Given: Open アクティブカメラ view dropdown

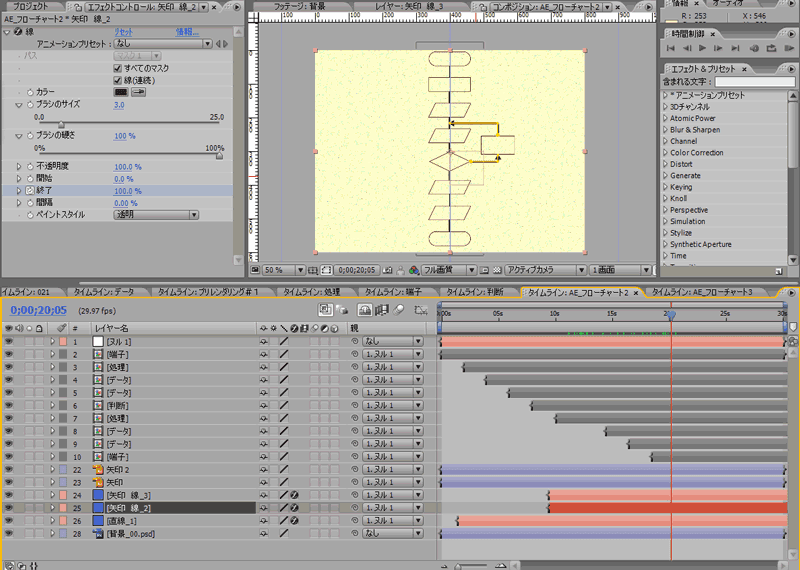Looking at the screenshot, I should tap(545, 270).
